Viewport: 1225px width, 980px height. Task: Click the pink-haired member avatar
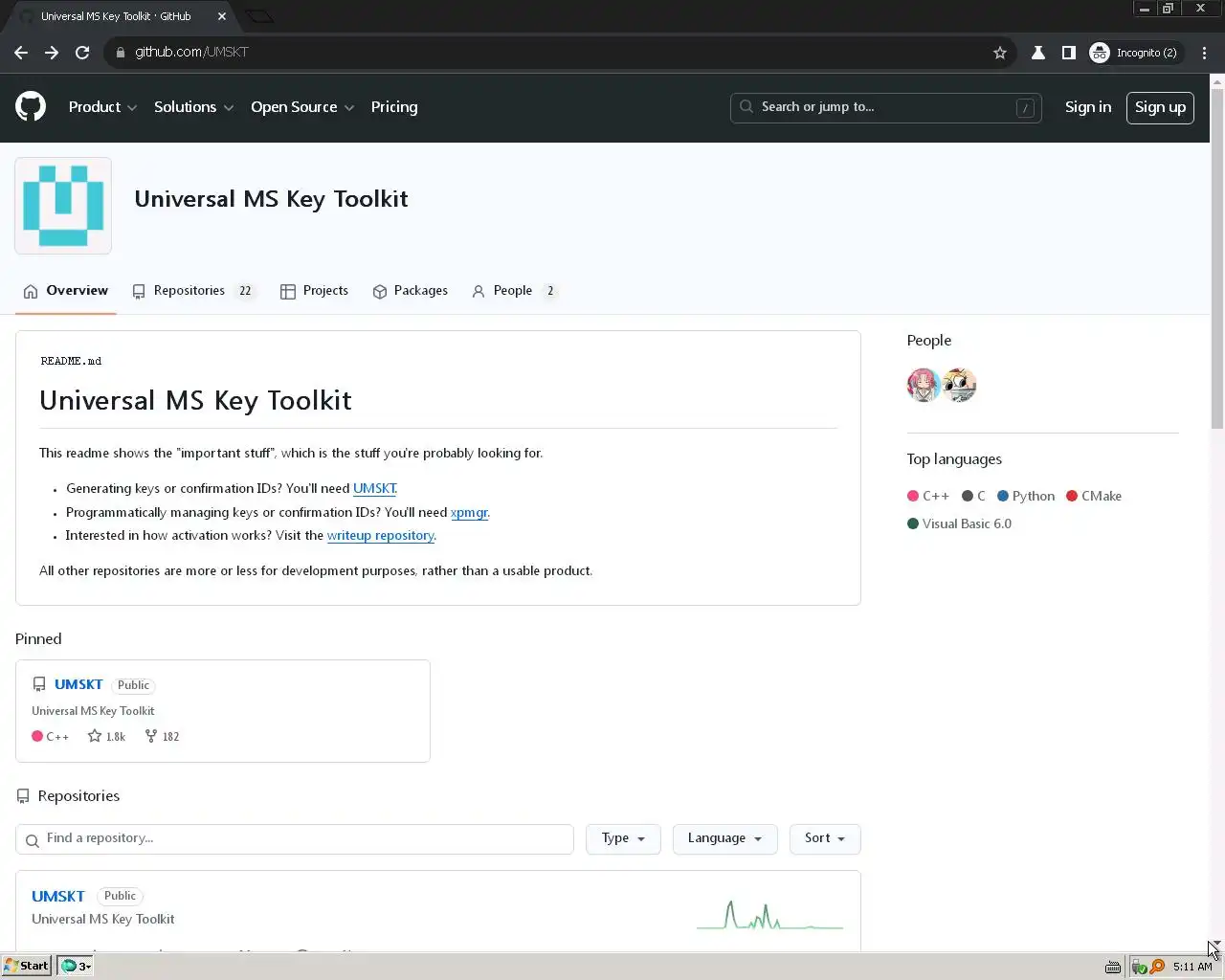tap(924, 385)
